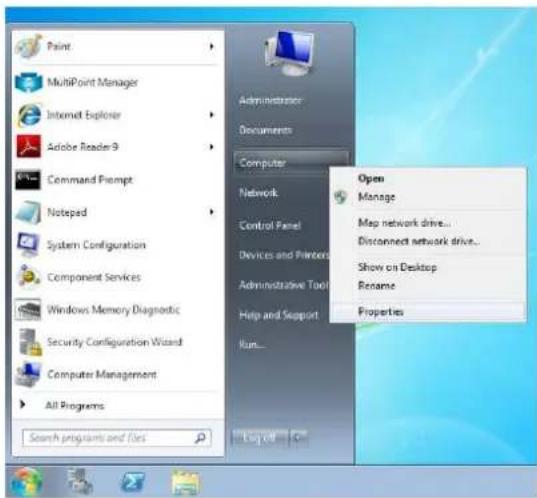The height and width of the screenshot is (498, 537).
Task: Click the search magnifier icon
Action: (200, 438)
